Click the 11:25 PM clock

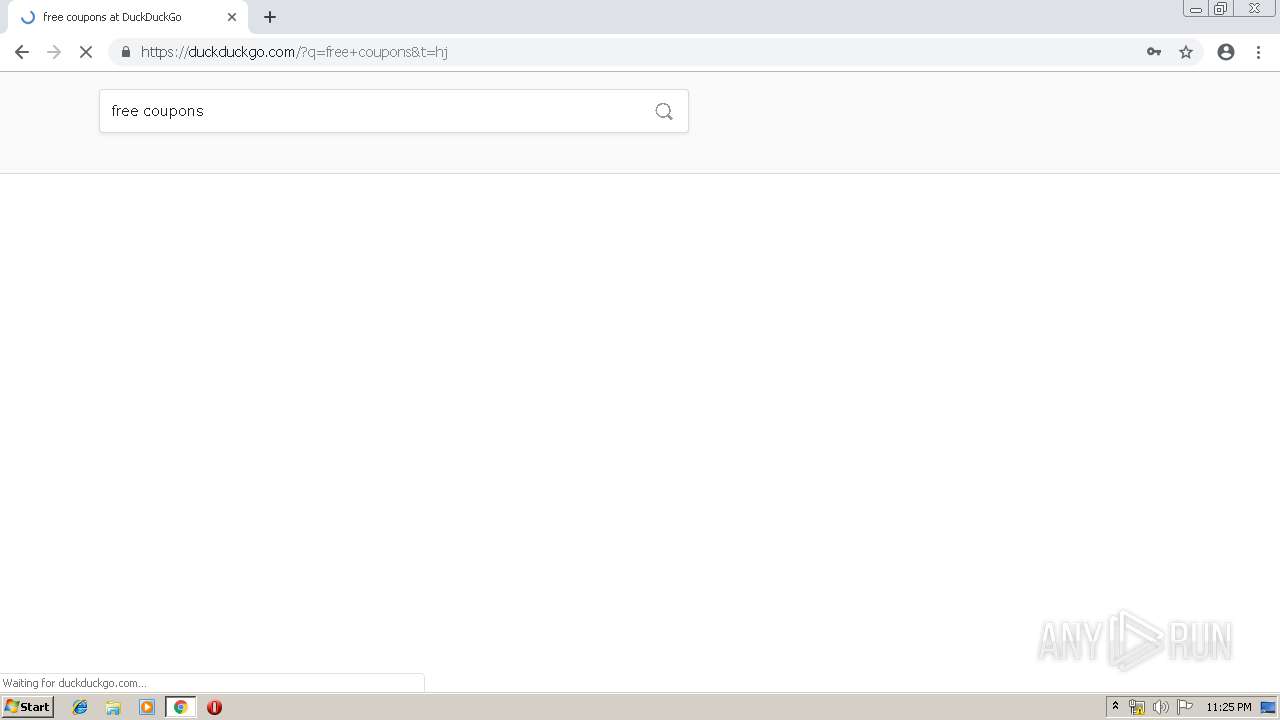(1228, 707)
